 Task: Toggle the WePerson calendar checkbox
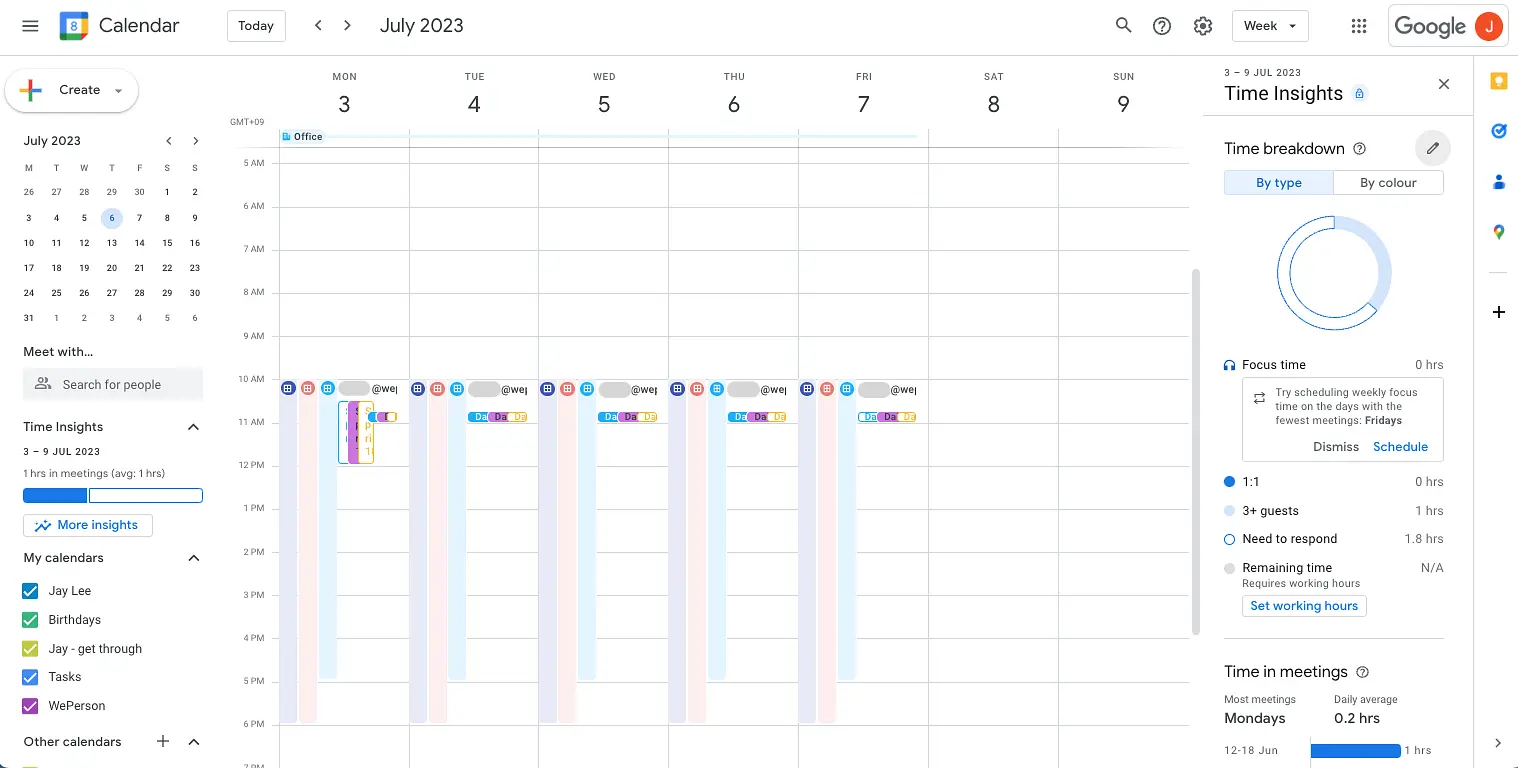pyautogui.click(x=30, y=706)
